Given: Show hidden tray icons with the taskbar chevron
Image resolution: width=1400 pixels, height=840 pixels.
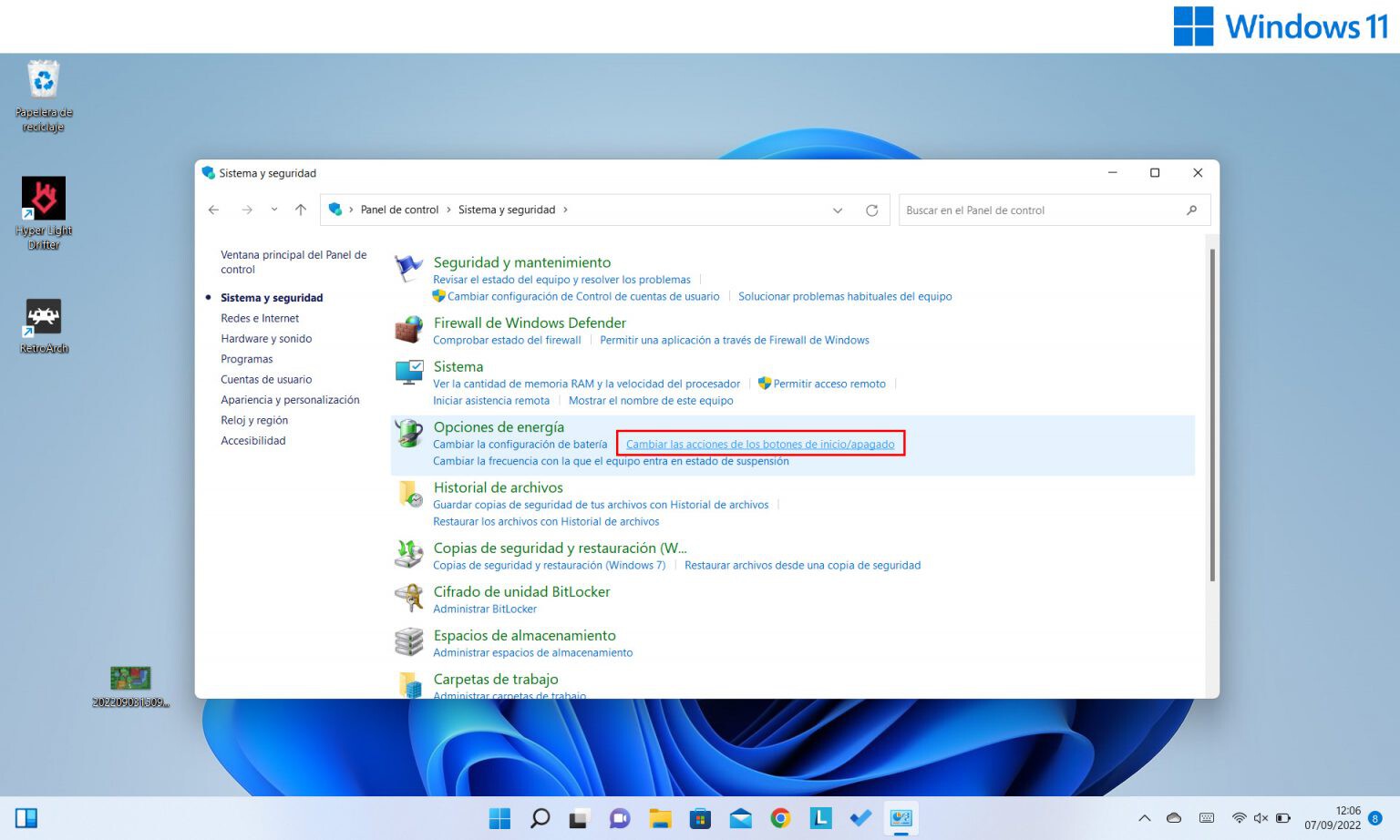Looking at the screenshot, I should [x=1144, y=818].
